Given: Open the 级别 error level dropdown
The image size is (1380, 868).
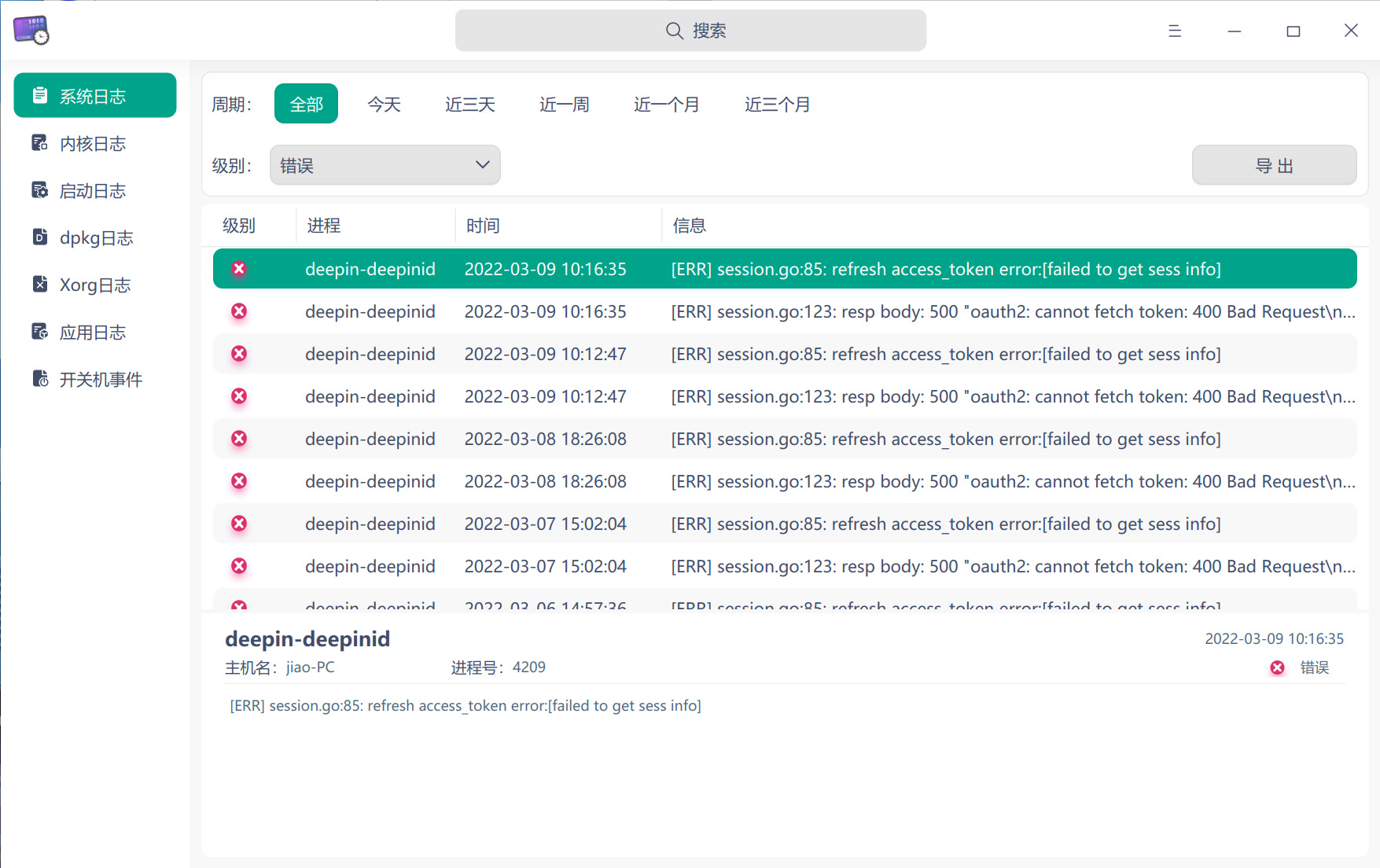Looking at the screenshot, I should click(385, 165).
